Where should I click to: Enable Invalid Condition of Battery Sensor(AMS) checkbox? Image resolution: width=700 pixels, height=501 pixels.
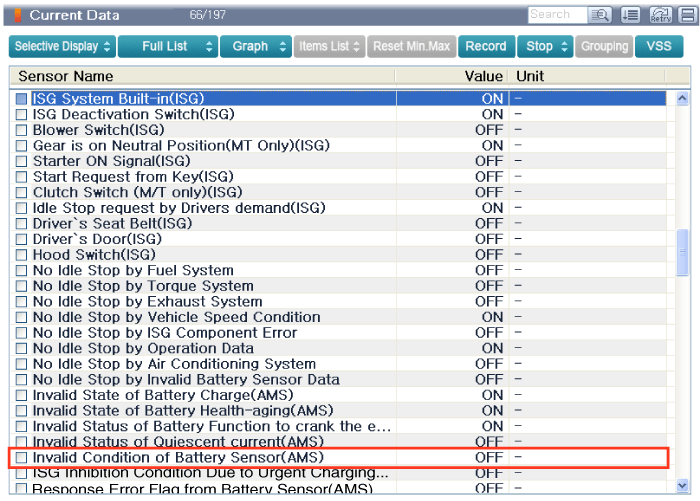tap(22, 457)
